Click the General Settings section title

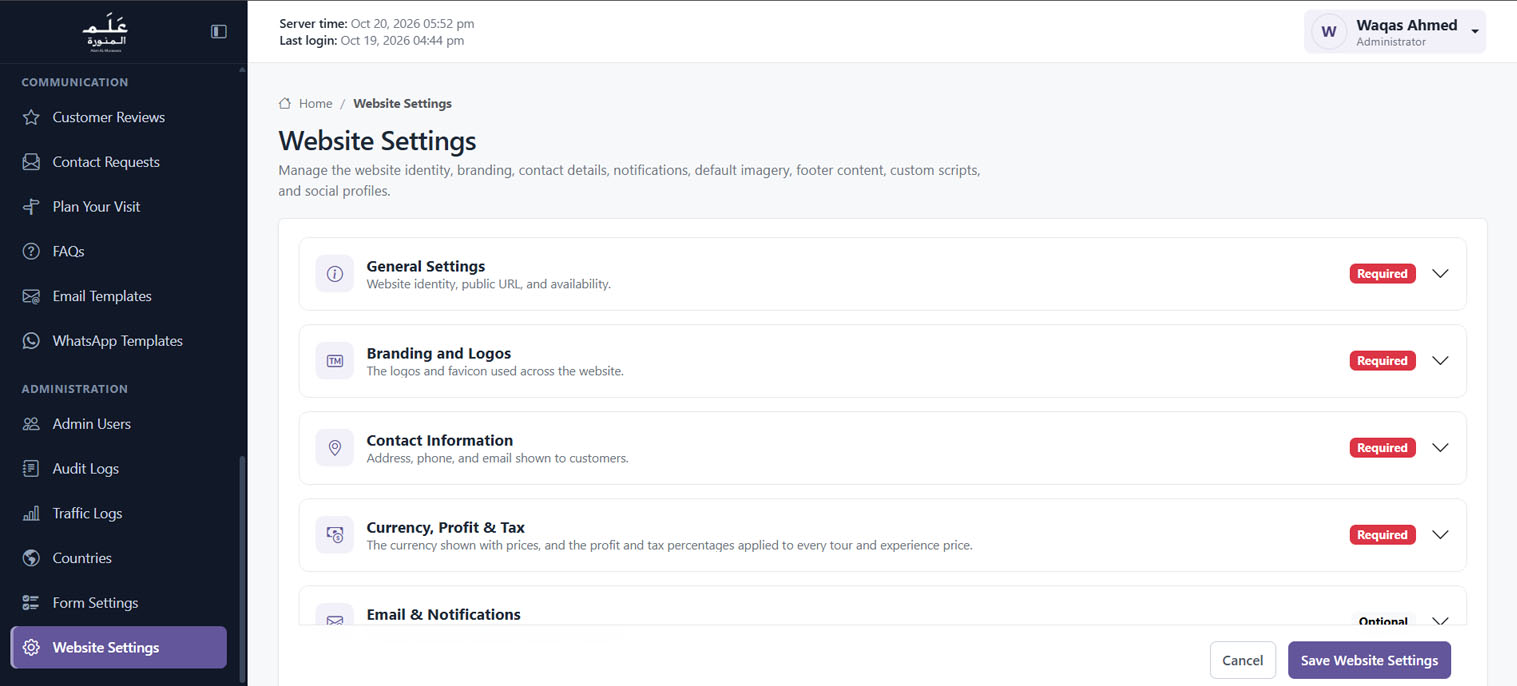(x=426, y=266)
